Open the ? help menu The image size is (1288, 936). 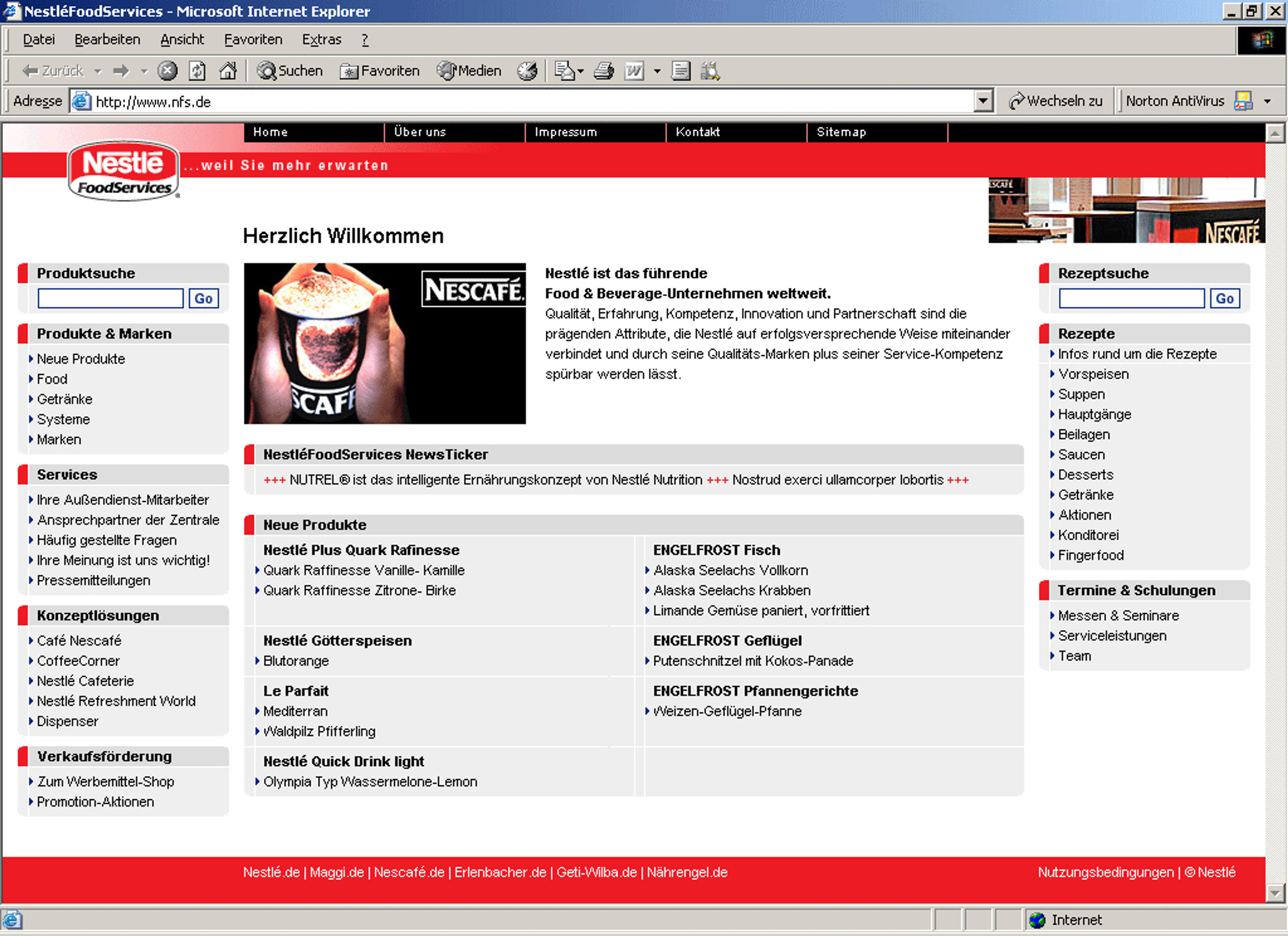click(x=365, y=39)
